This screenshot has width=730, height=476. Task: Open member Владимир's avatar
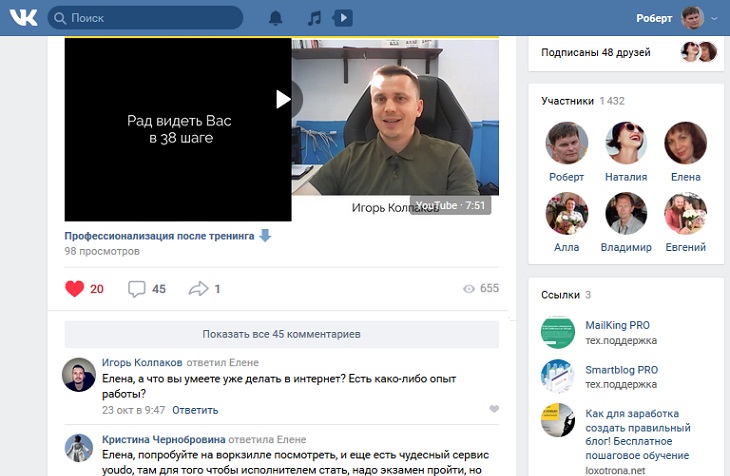[x=626, y=213]
